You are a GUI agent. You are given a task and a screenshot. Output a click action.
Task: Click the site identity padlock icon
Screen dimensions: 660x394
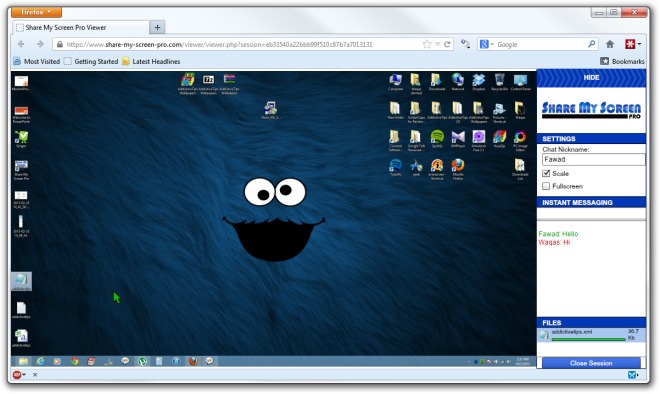[x=60, y=44]
